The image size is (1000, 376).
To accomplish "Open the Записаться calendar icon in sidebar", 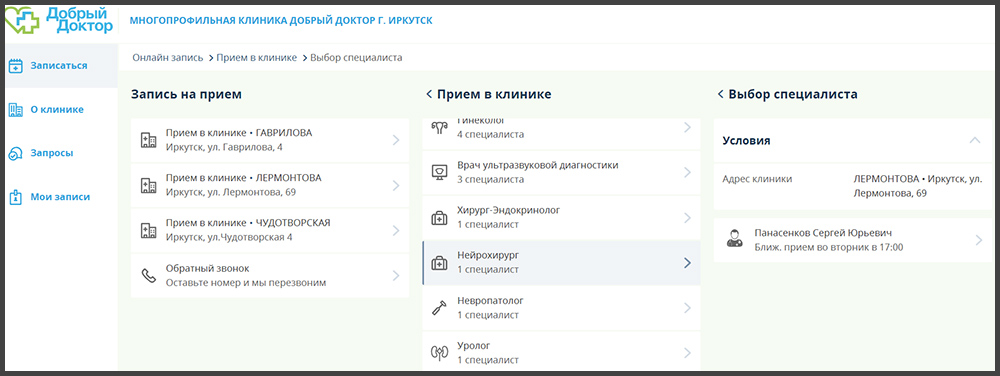I will 16,66.
